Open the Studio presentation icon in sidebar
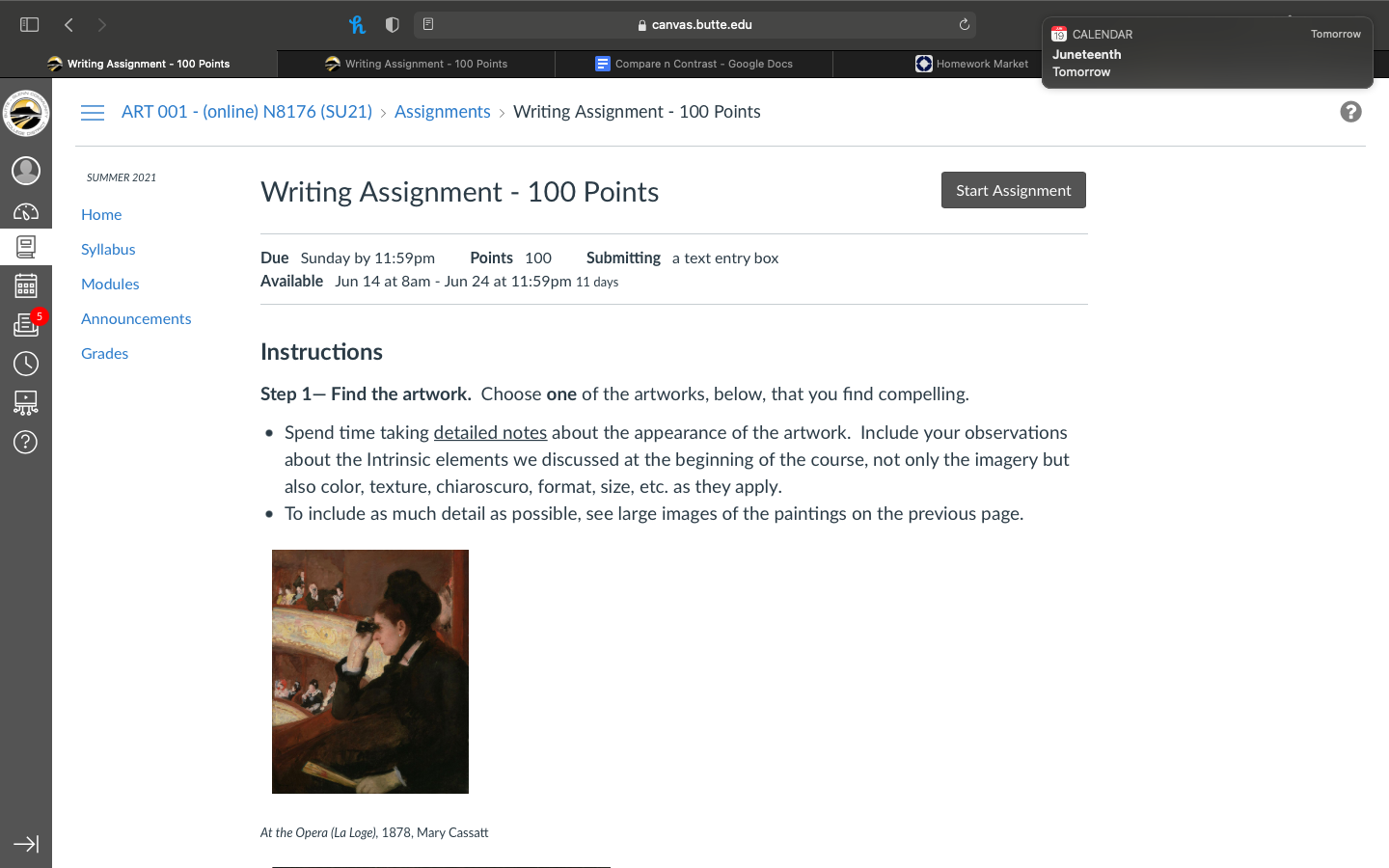Viewport: 1389px width, 868px height. click(26, 402)
